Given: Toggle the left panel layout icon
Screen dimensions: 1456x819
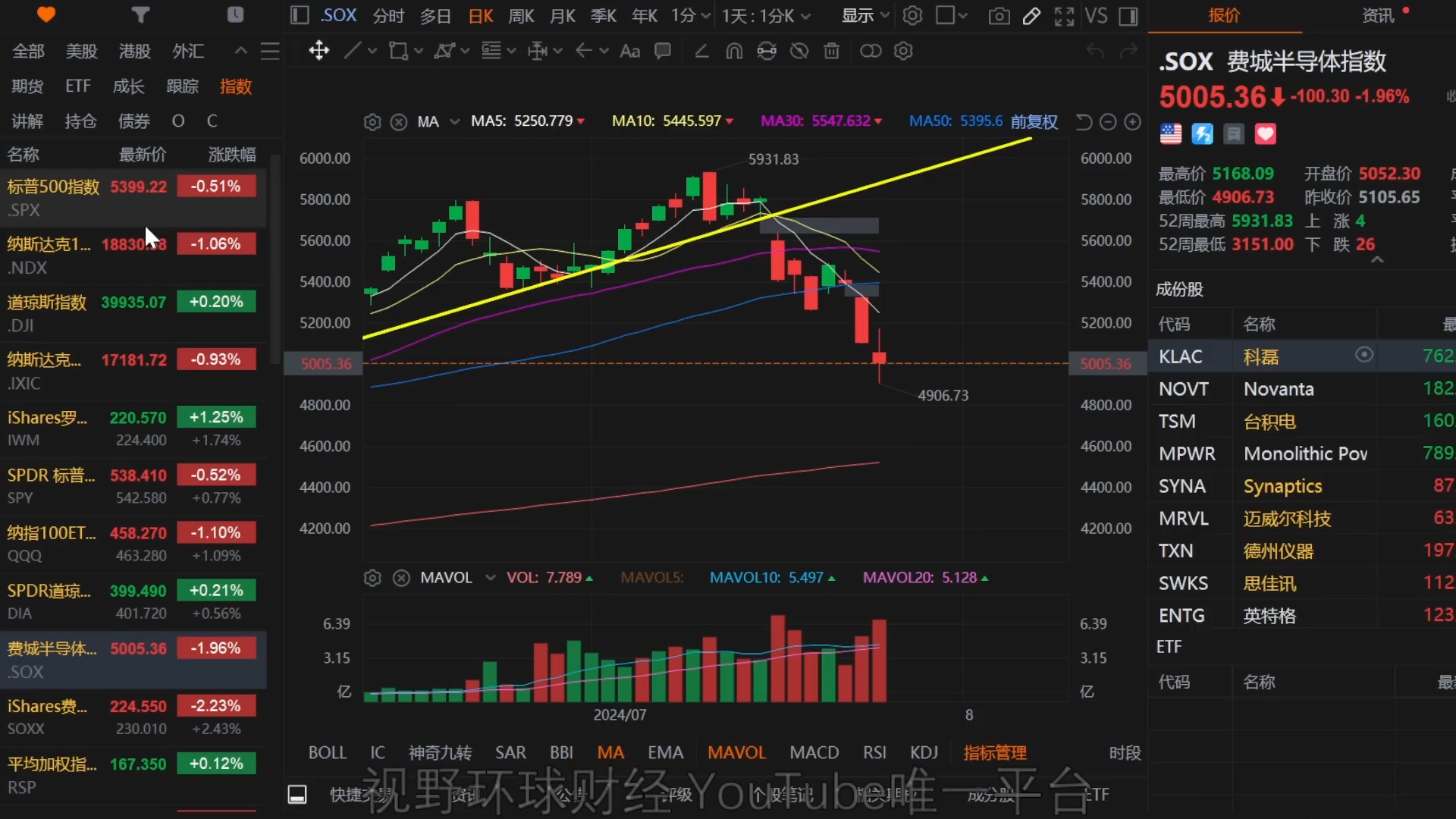Looking at the screenshot, I should click(300, 15).
